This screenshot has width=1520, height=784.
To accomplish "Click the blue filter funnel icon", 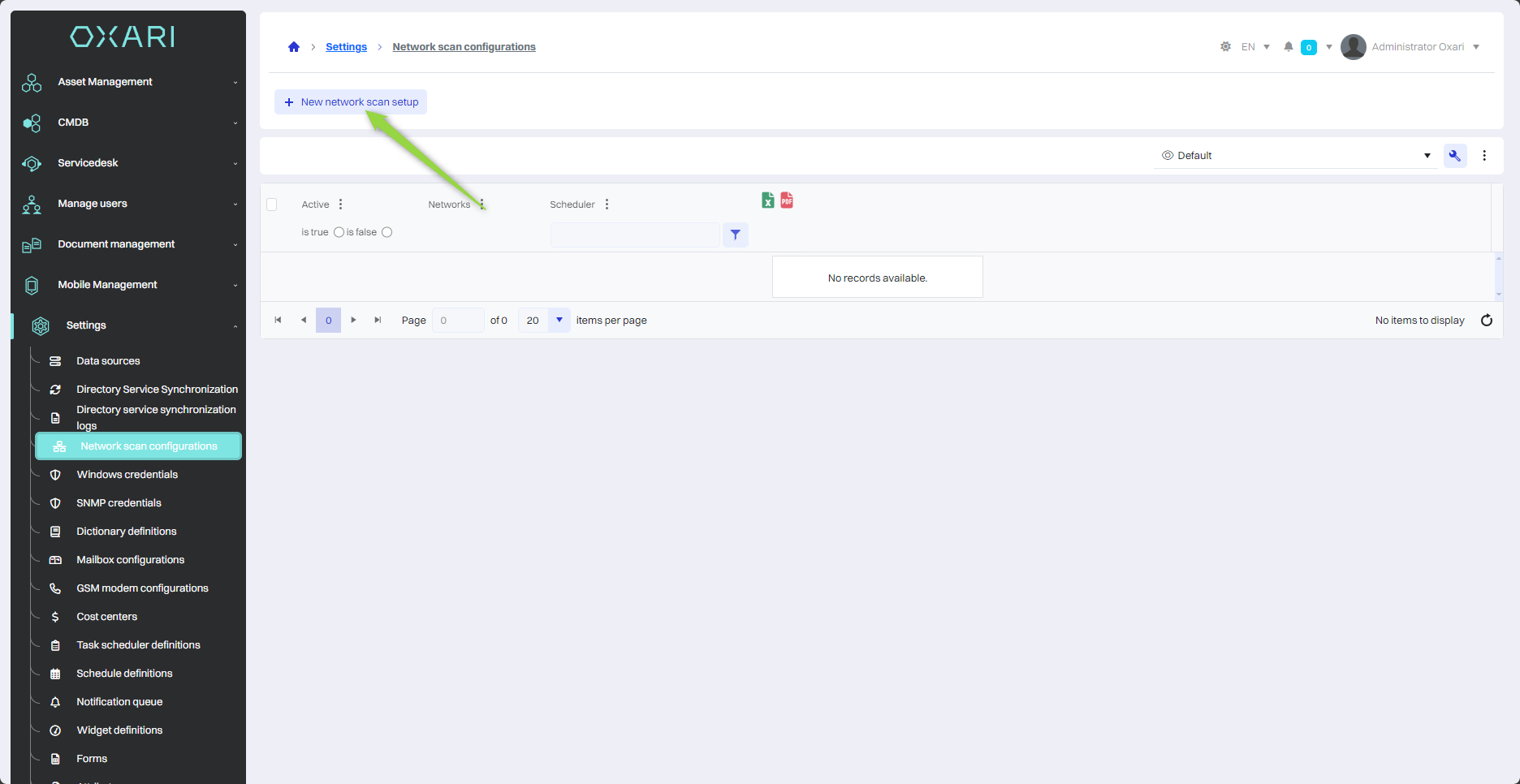I will 735,235.
